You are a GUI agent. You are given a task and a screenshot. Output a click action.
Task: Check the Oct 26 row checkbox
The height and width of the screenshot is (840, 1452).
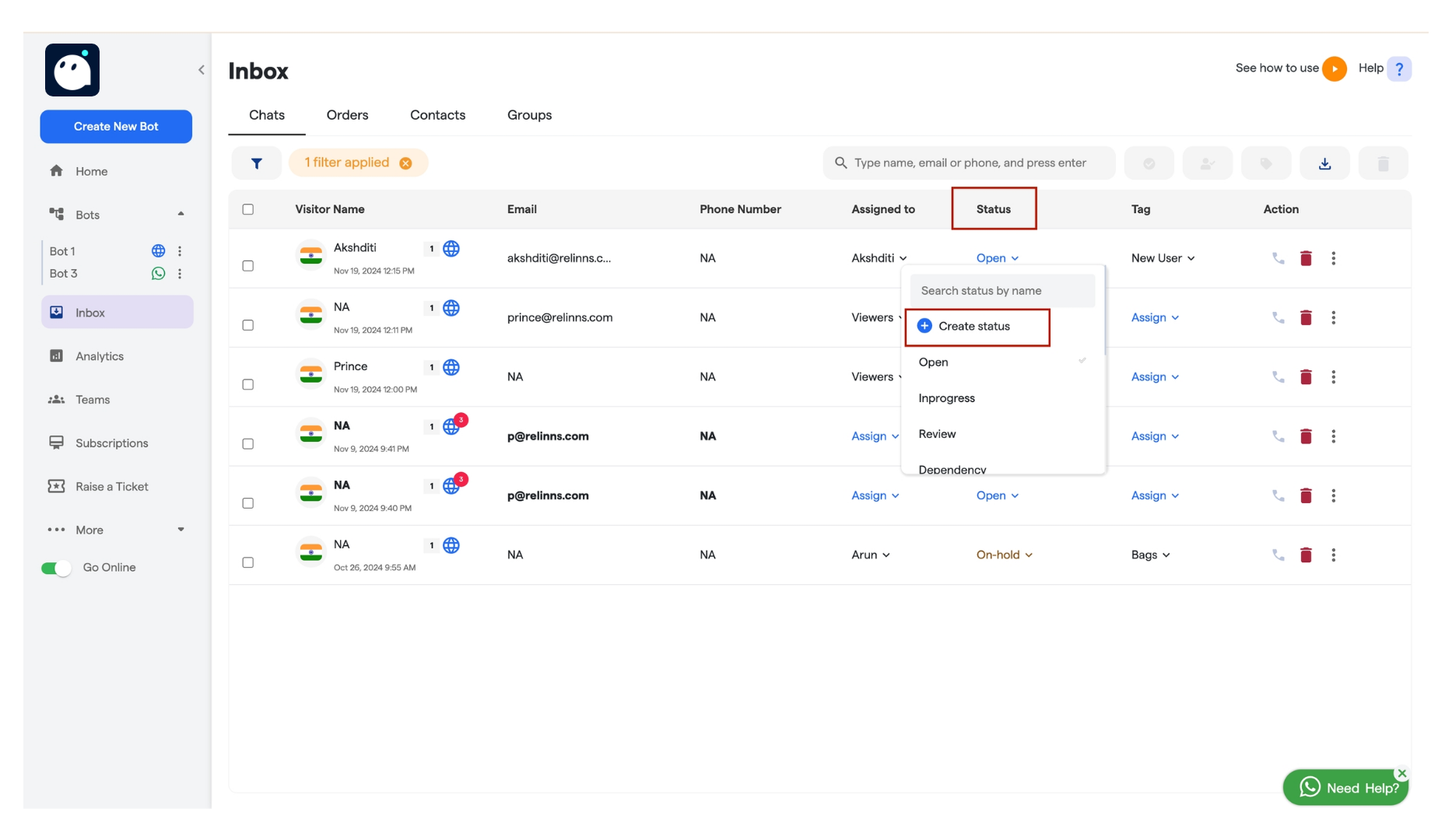[247, 562]
